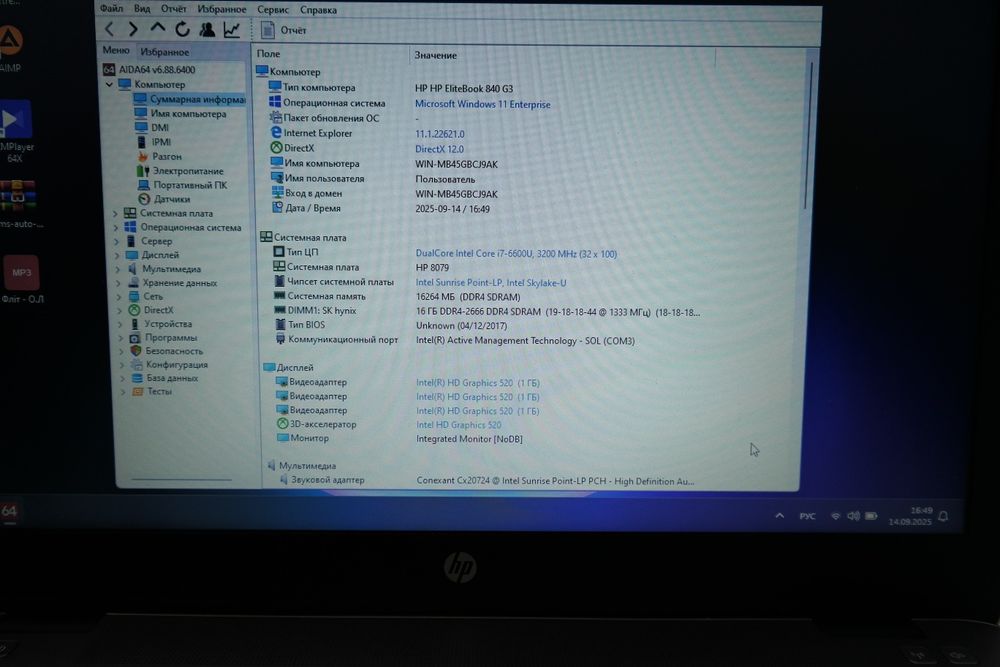Expand the Системная плата tree node
Viewport: 1000px width, 667px height.
115,214
